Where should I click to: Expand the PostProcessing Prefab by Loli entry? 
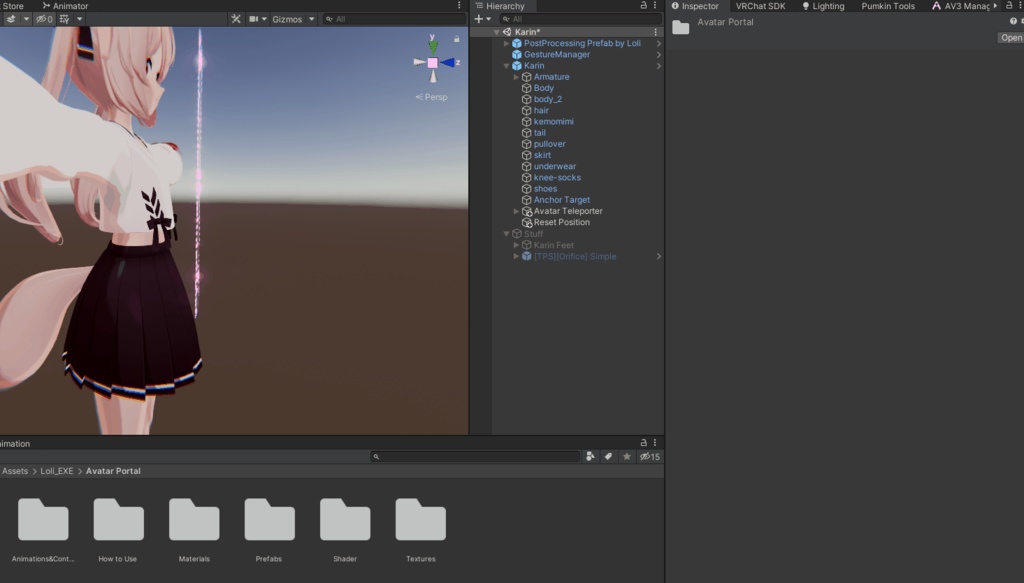(x=507, y=43)
